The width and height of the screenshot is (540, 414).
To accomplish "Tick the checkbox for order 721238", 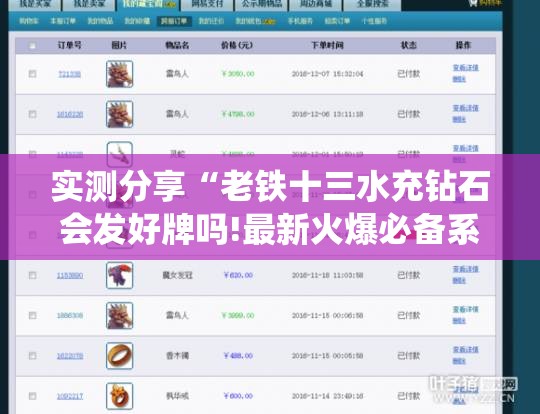I will [32, 74].
